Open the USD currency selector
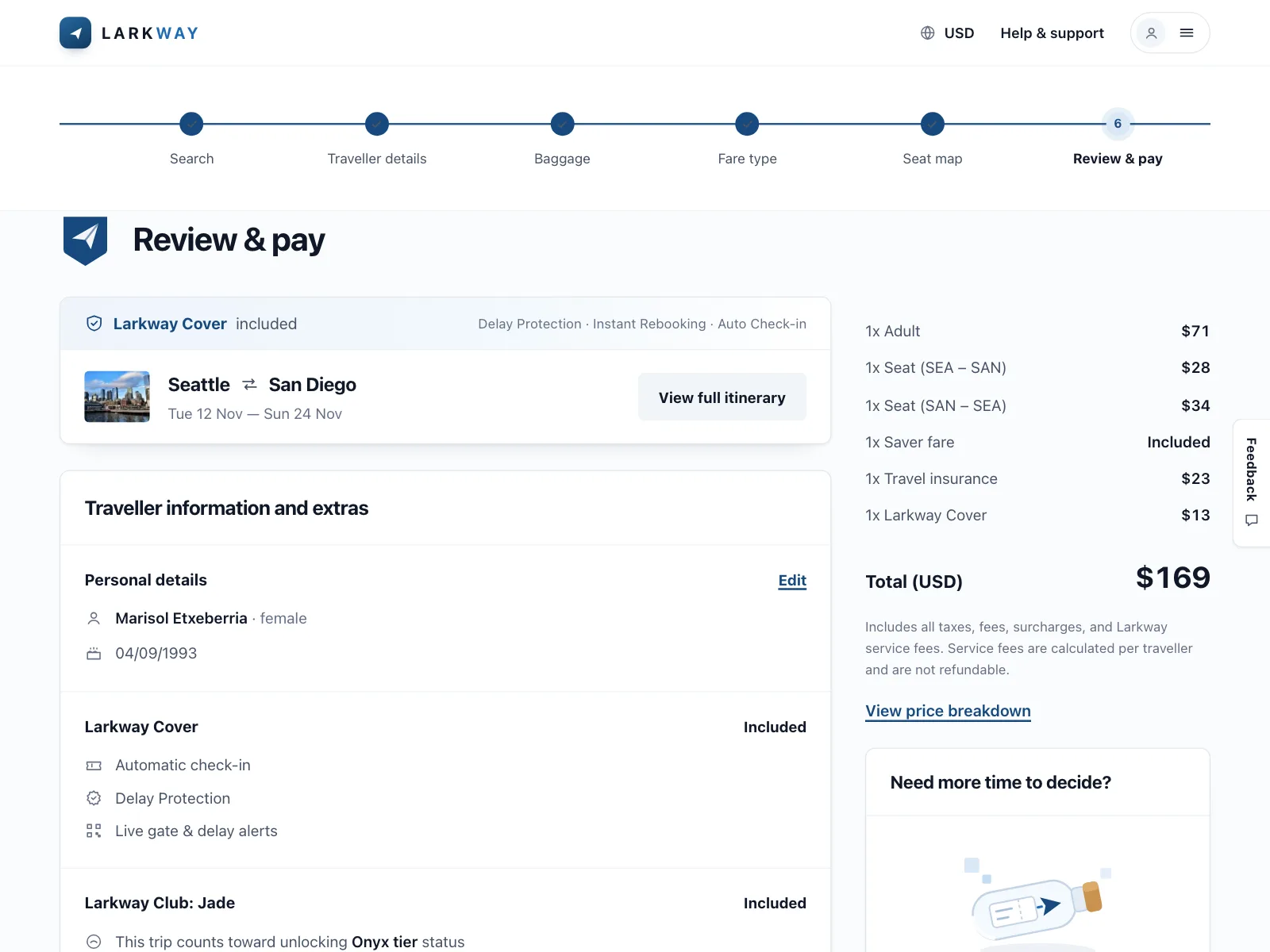1270x952 pixels. click(947, 33)
